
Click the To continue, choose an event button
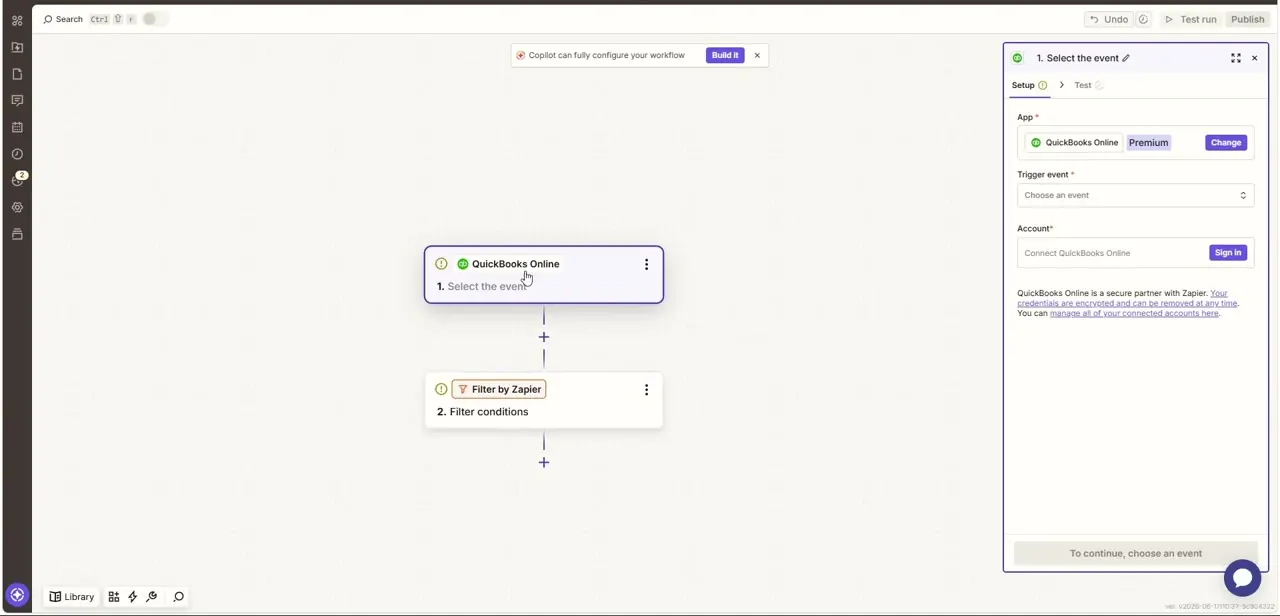1136,553
